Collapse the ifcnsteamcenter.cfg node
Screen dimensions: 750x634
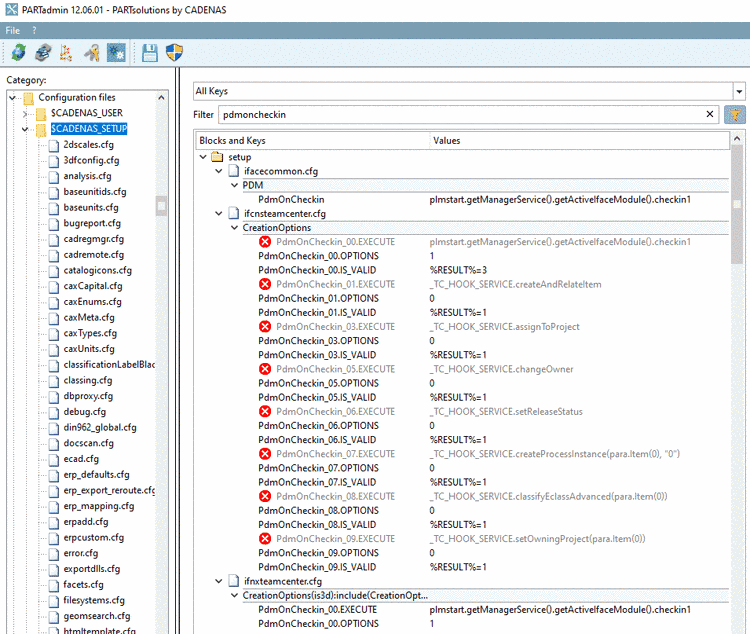coord(219,213)
